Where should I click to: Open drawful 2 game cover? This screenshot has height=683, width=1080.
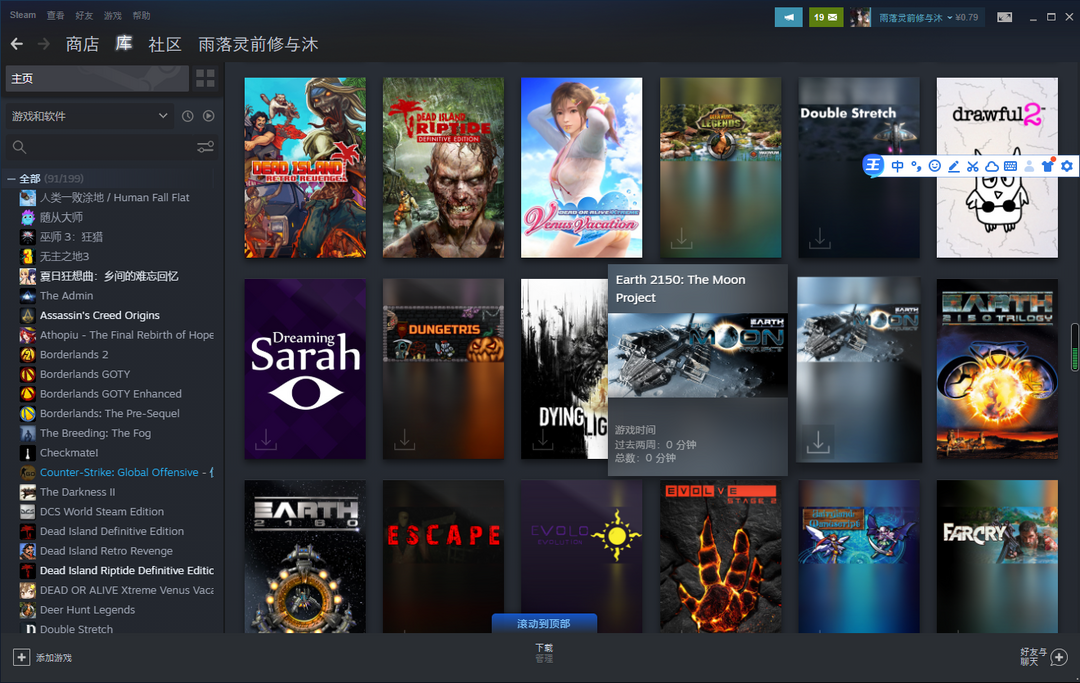click(997, 167)
